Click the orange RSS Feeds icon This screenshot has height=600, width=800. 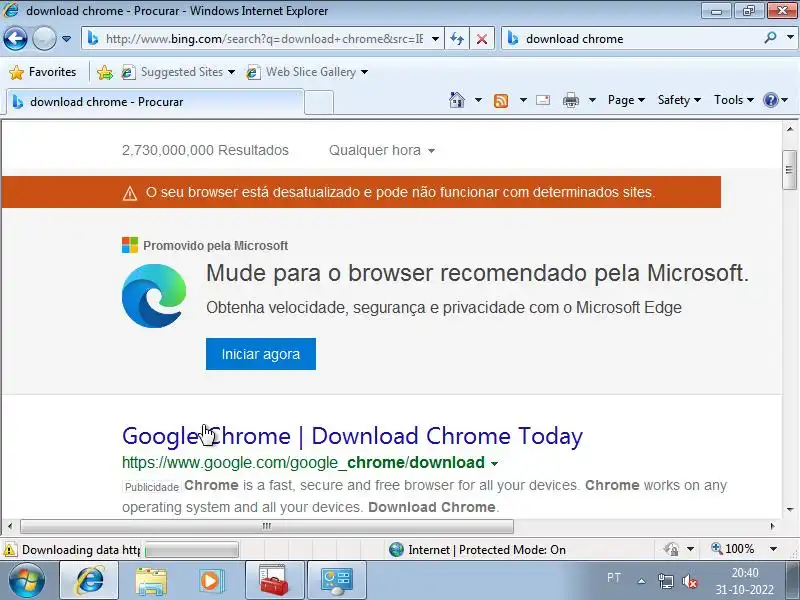coord(501,101)
